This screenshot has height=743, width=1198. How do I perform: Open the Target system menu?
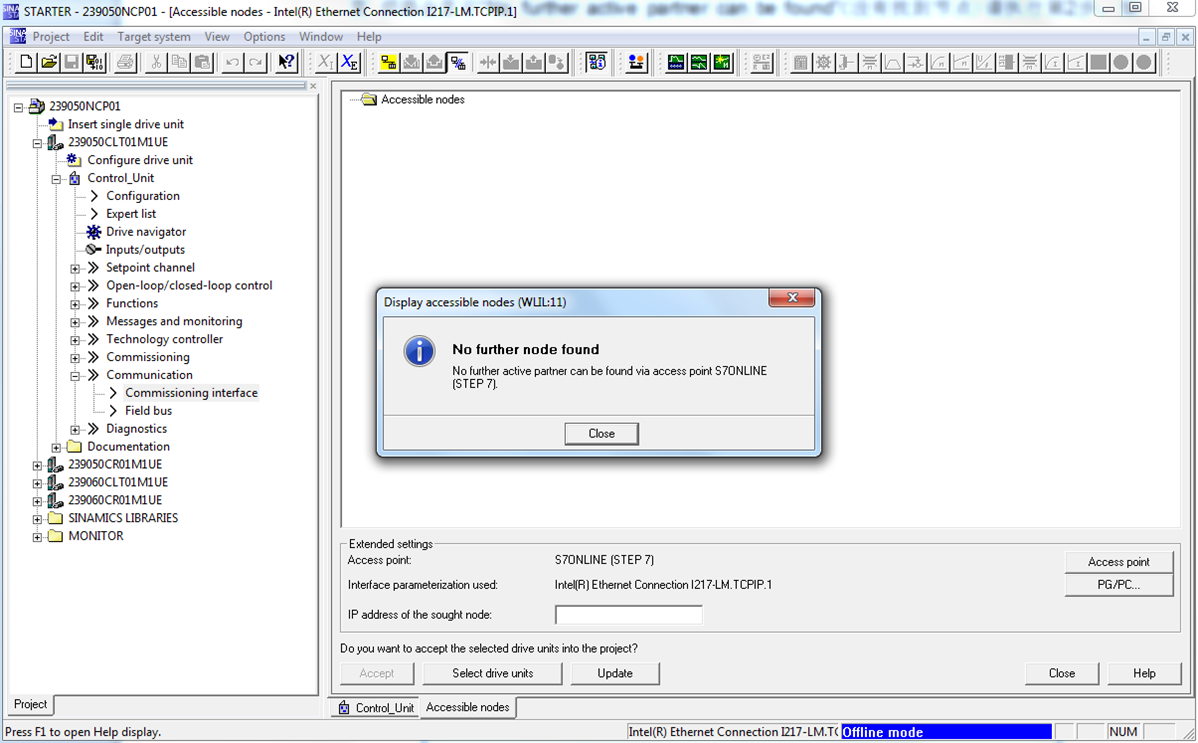tap(153, 37)
